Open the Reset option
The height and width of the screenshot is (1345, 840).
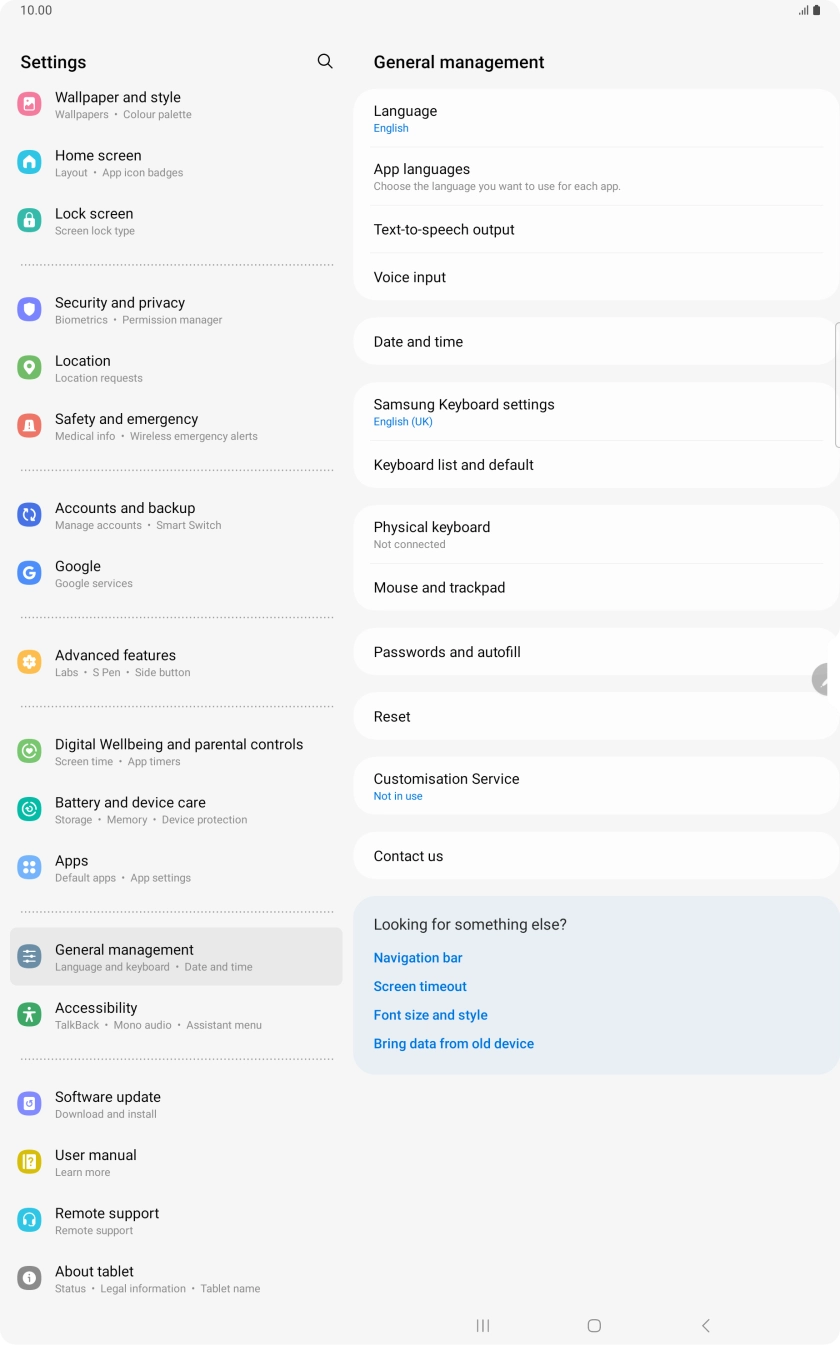pos(596,717)
